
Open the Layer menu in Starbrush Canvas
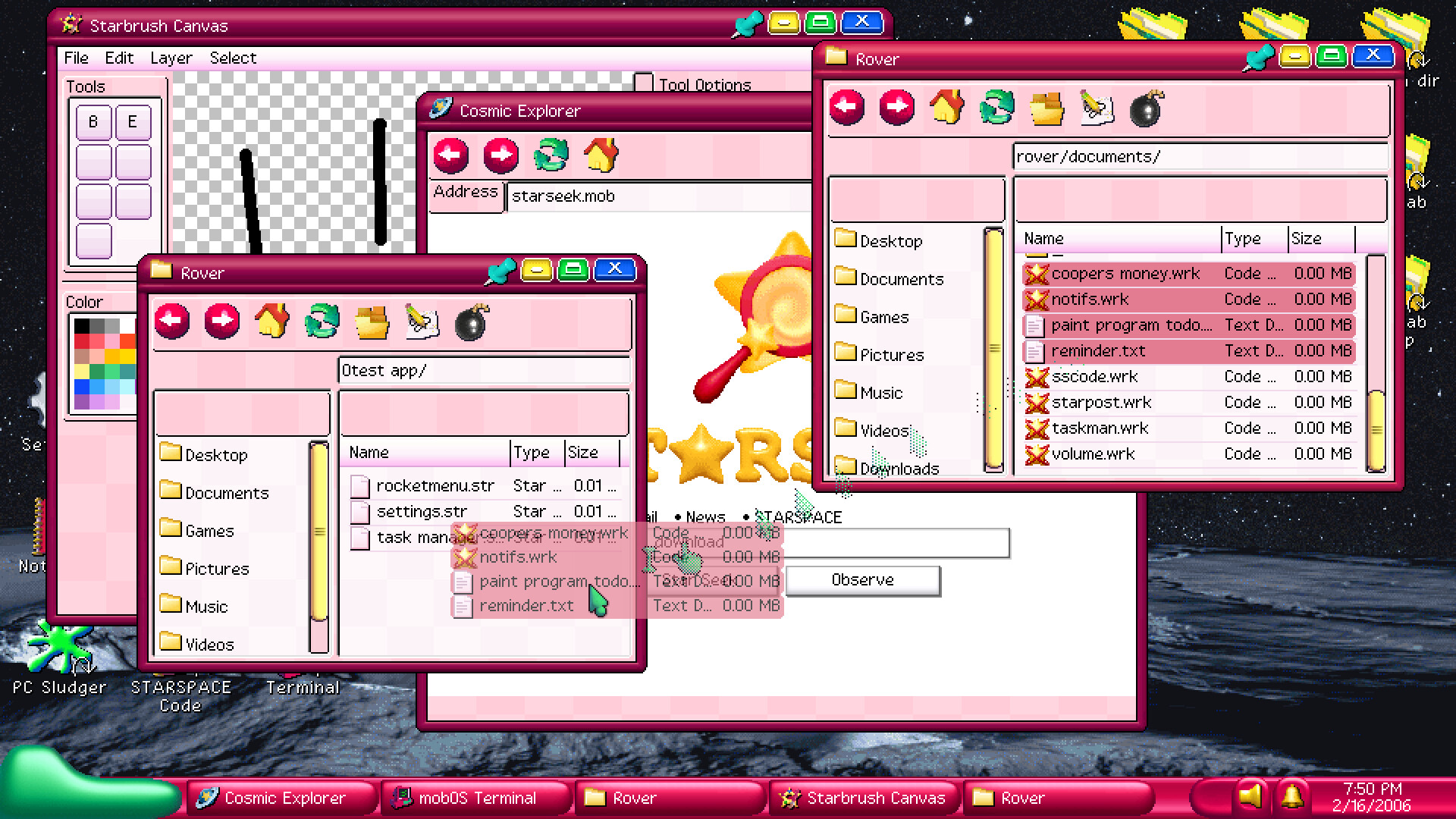pos(171,58)
